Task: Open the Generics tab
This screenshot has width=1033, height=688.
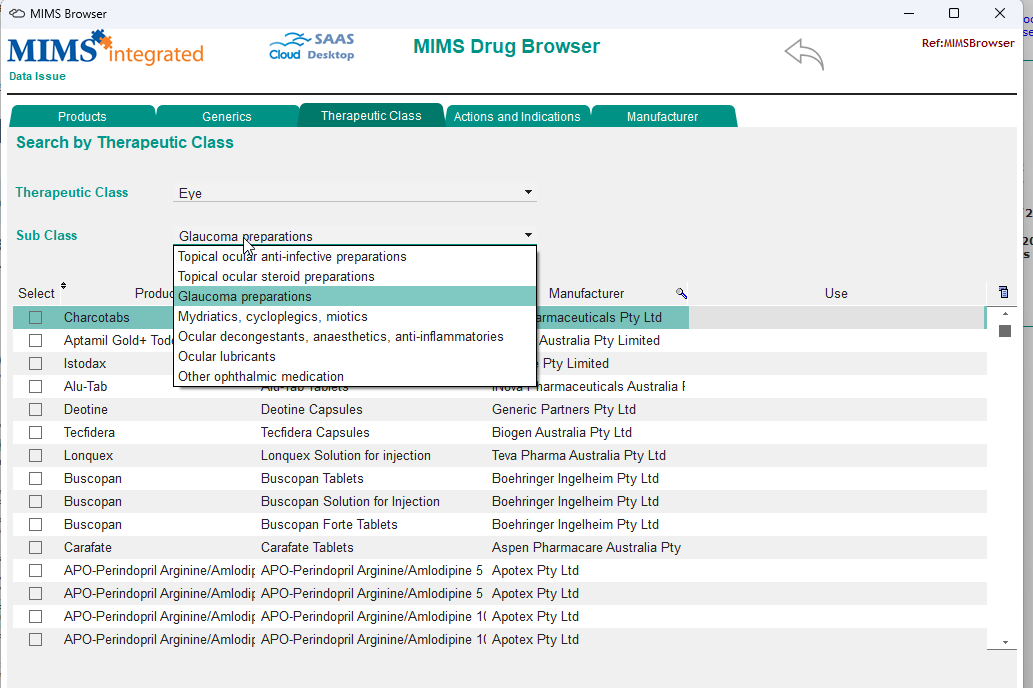Action: coord(227,116)
